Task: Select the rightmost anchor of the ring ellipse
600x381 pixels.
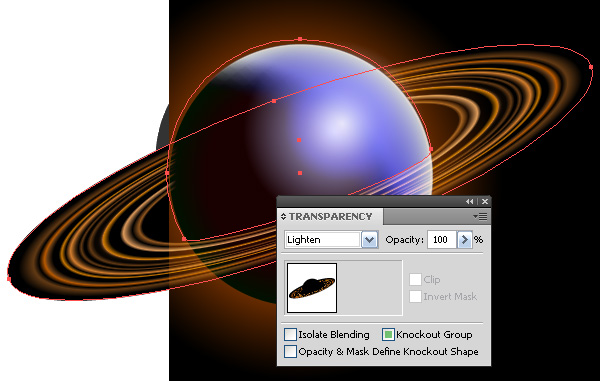Action: [x=591, y=67]
